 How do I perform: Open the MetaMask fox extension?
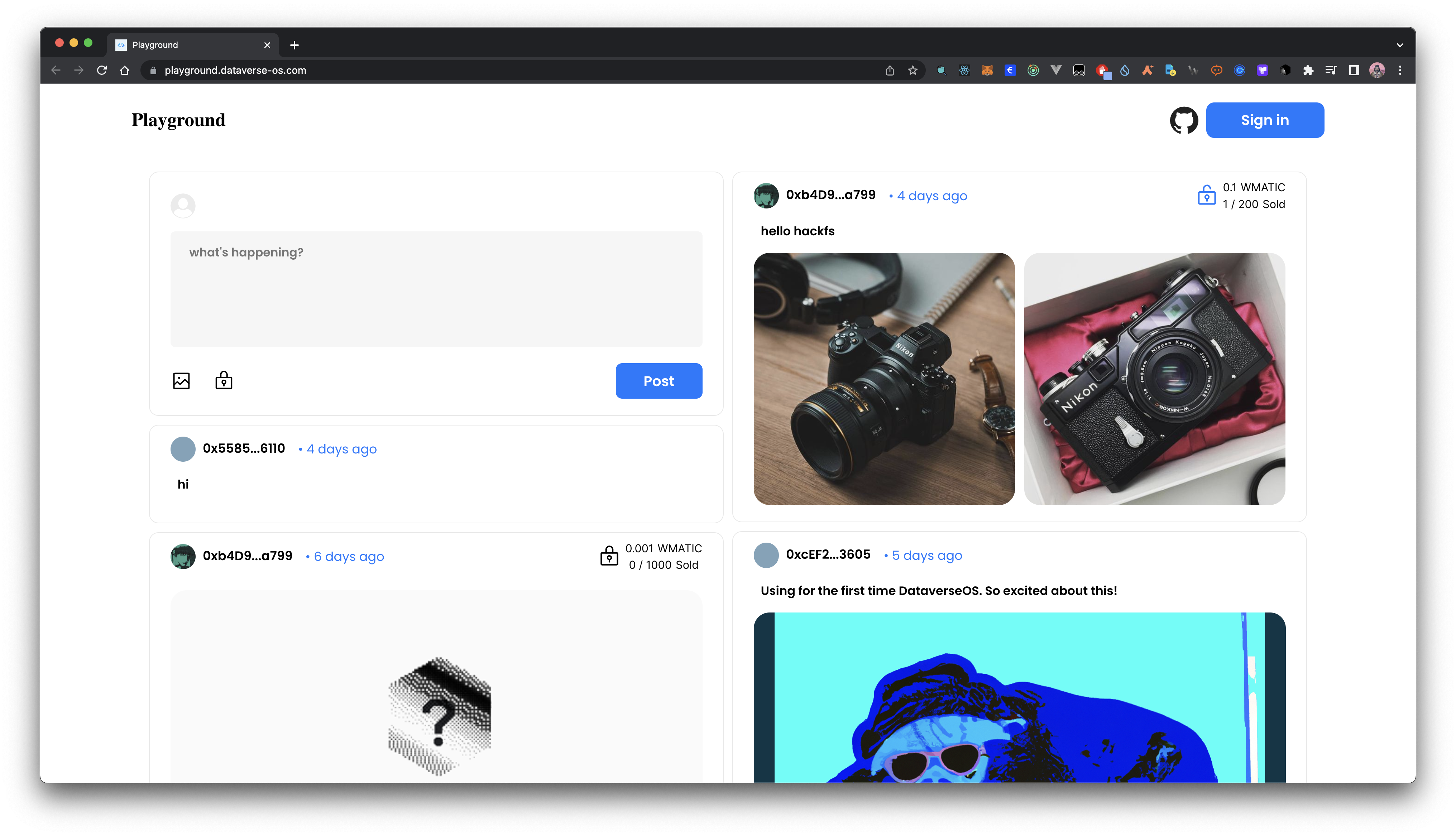pyautogui.click(x=987, y=70)
